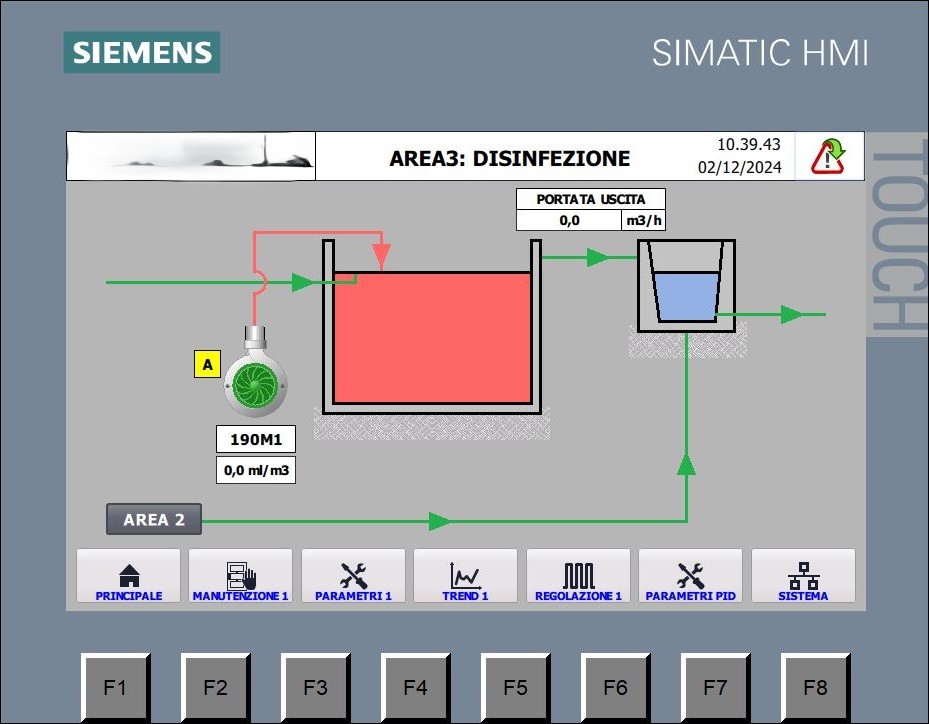The width and height of the screenshot is (929, 724).
Task: Open the alarm warning triangle icon
Action: (828, 156)
